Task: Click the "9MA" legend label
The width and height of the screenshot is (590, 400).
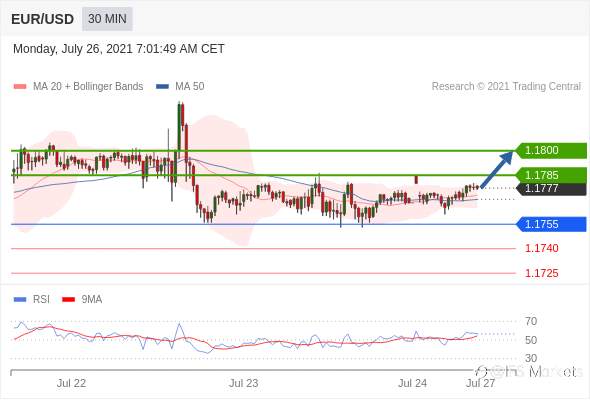Action: [92, 300]
